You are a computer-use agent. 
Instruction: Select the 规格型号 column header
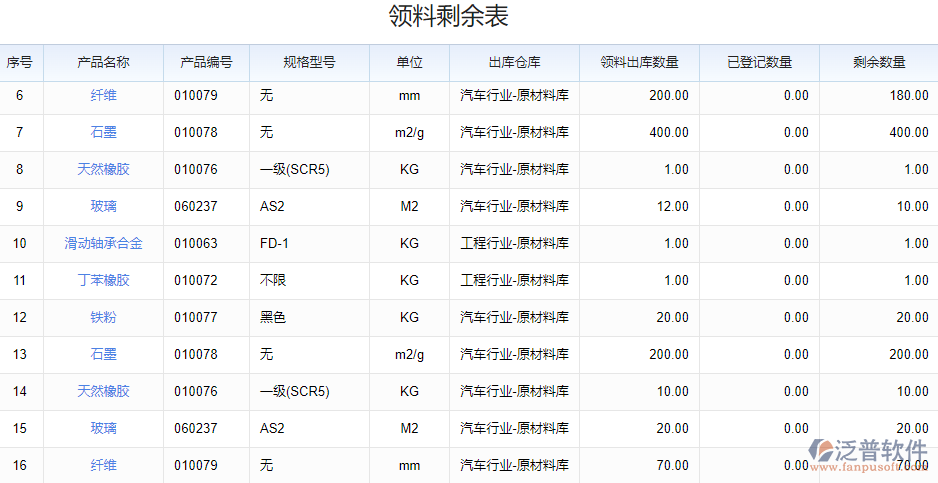(309, 62)
